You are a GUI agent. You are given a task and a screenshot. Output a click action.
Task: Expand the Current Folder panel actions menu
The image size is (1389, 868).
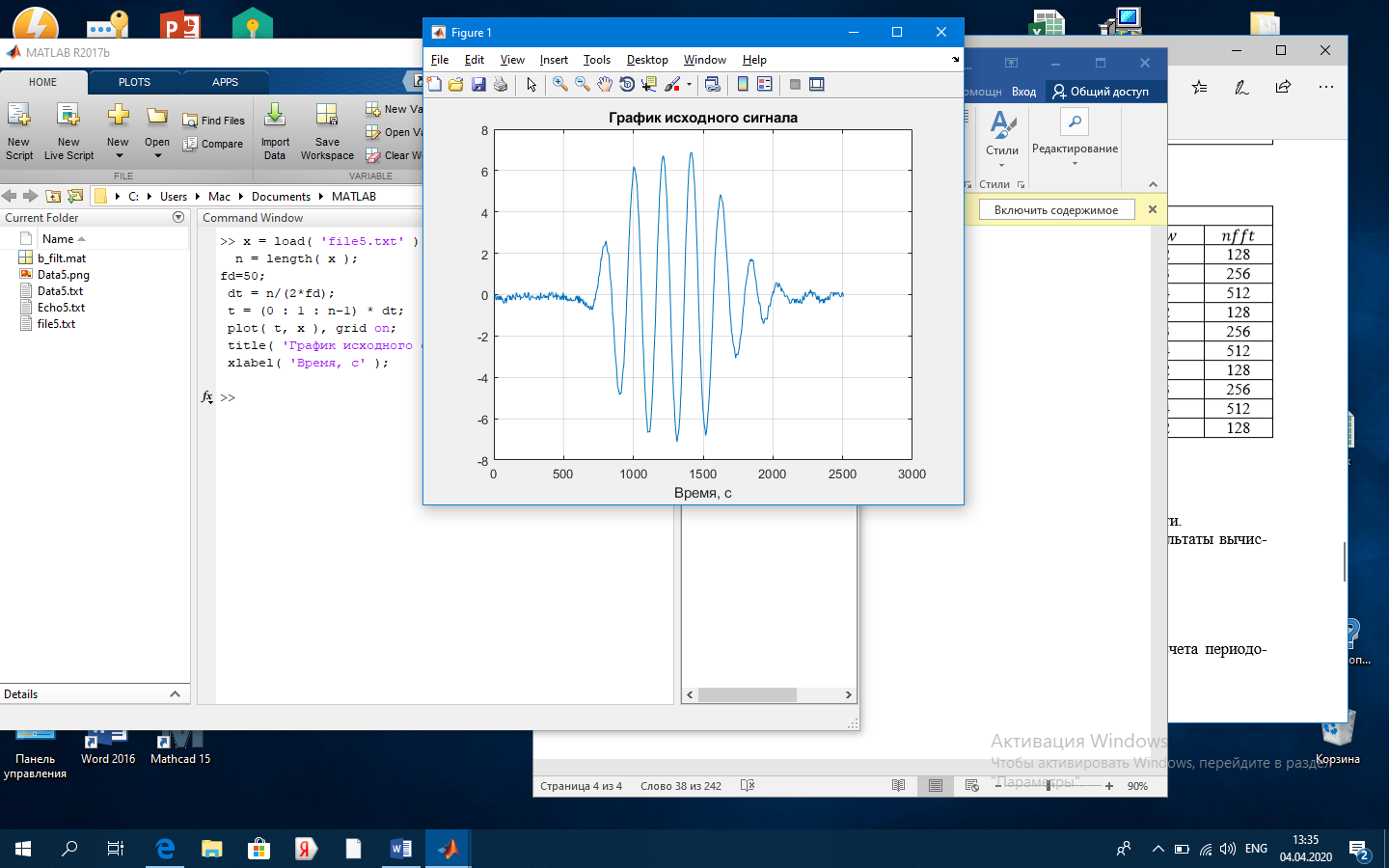[178, 218]
